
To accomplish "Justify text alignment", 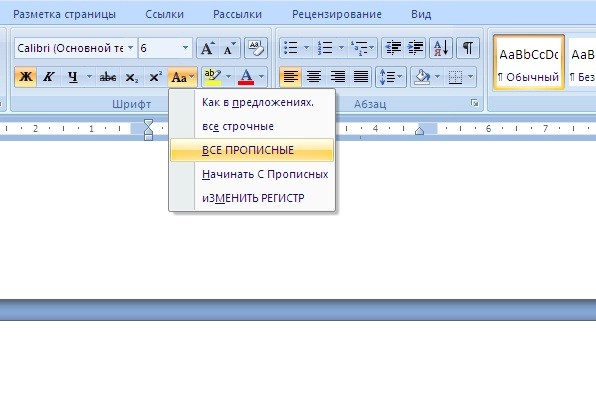I will [x=361, y=77].
